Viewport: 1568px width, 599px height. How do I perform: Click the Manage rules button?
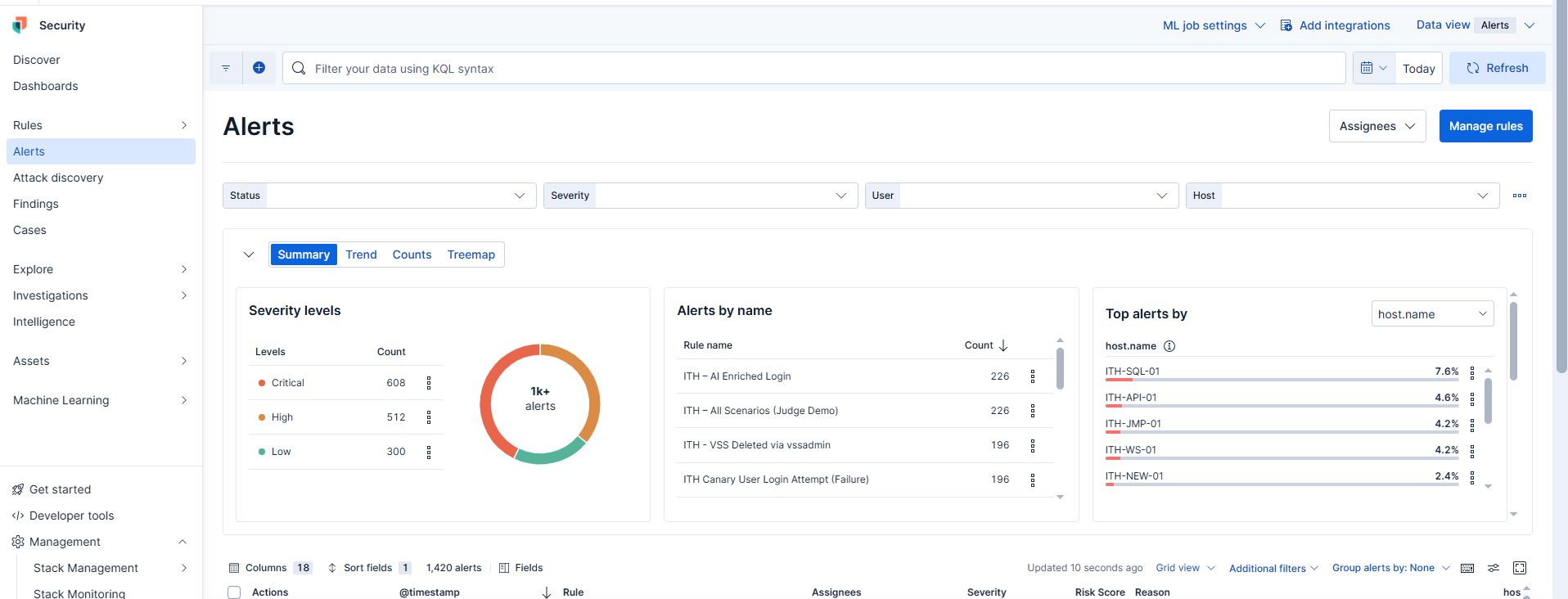point(1485,126)
